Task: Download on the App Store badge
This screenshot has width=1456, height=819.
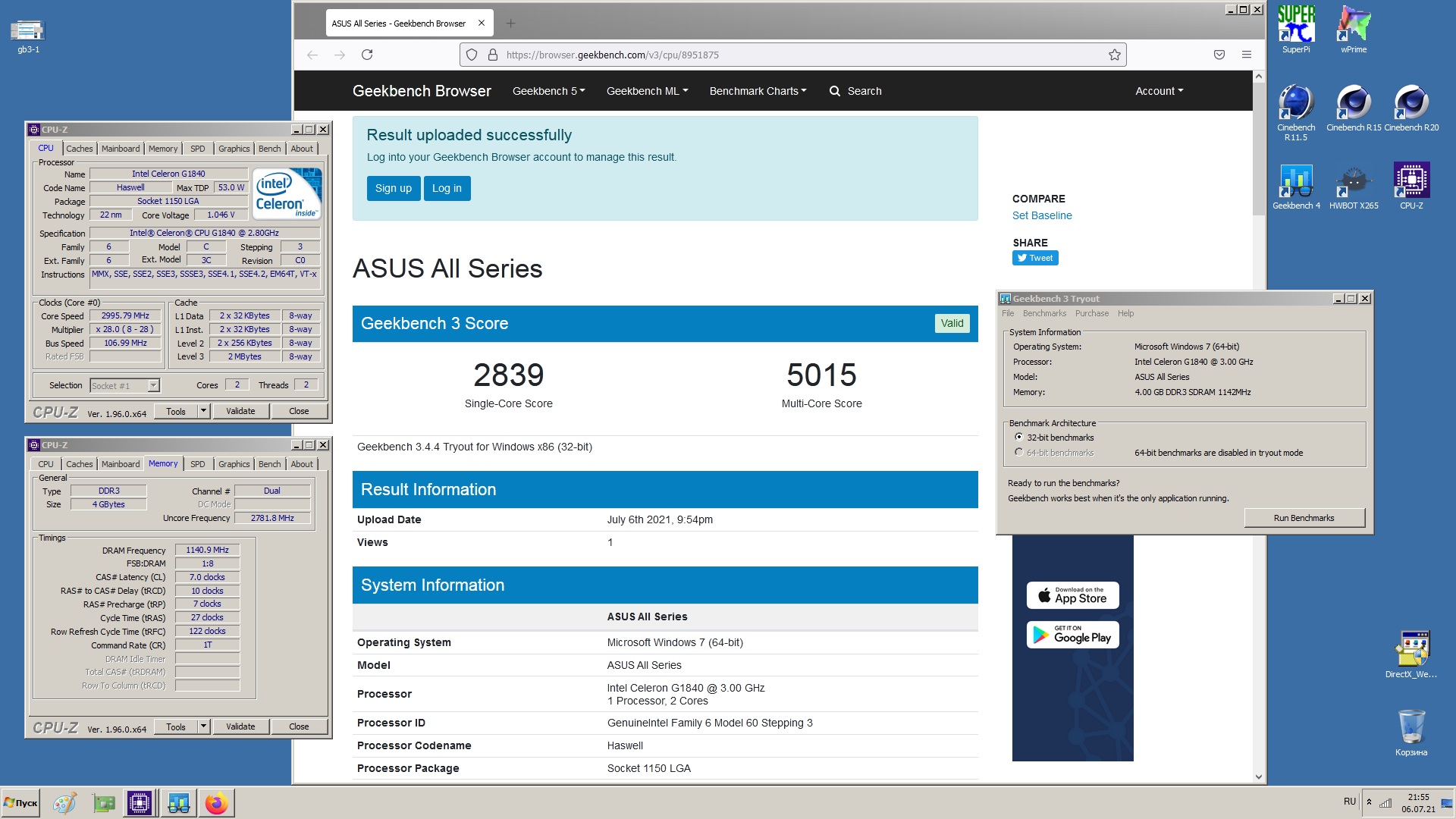Action: point(1072,595)
